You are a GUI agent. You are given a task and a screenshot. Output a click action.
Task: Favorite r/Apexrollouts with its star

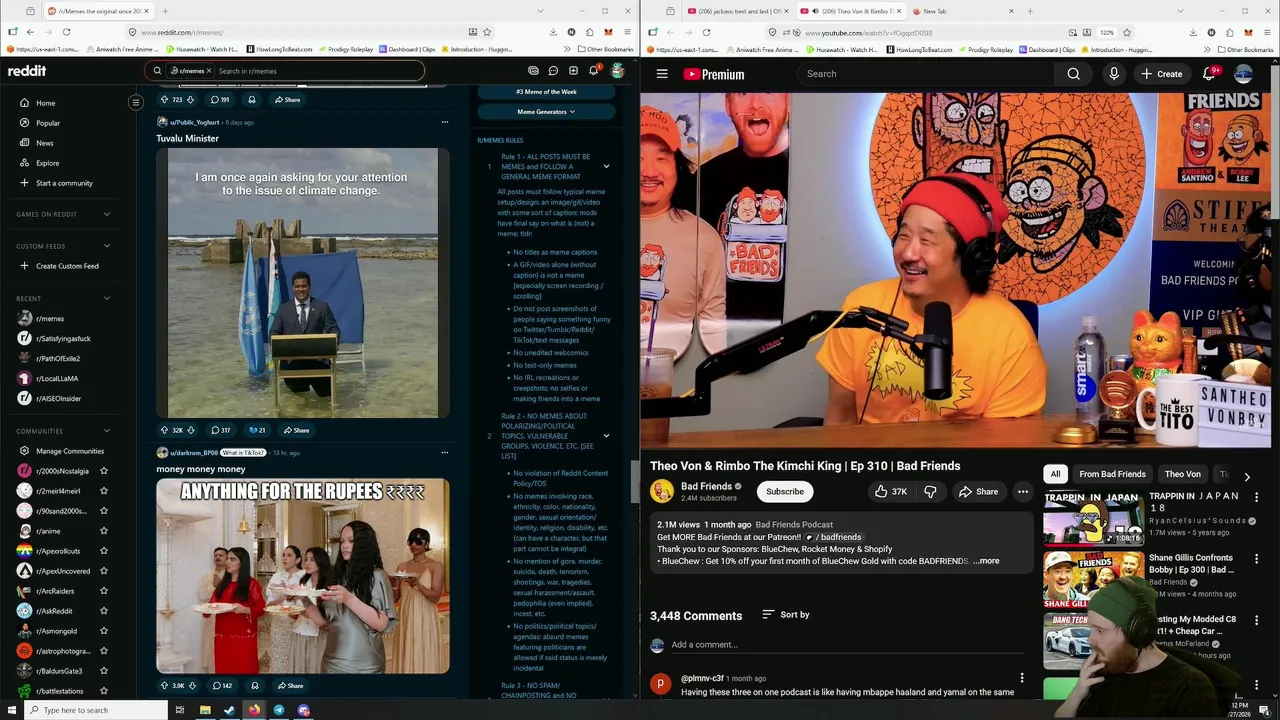coord(103,551)
